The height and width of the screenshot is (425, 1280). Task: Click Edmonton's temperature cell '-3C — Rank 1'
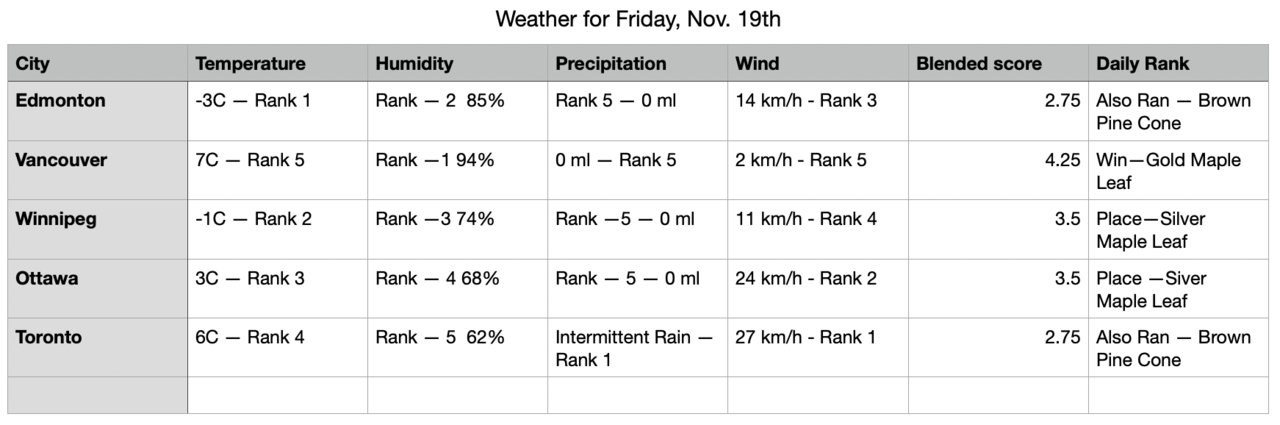[x=277, y=112]
